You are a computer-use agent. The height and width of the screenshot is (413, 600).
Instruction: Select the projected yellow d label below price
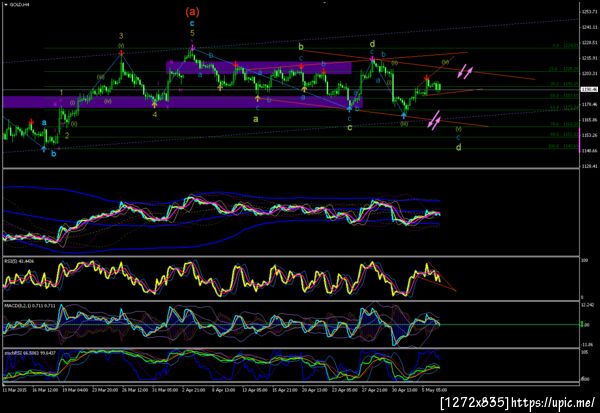click(458, 147)
